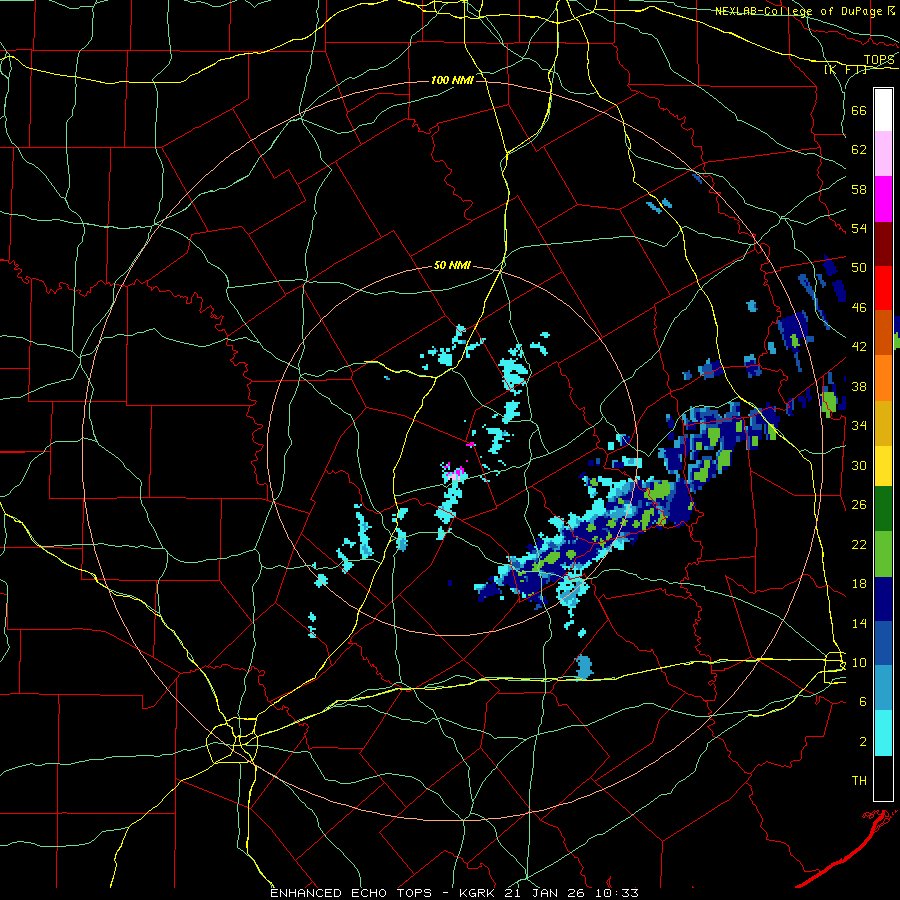Click the '50' legend value
This screenshot has width=900, height=900.
tap(859, 268)
